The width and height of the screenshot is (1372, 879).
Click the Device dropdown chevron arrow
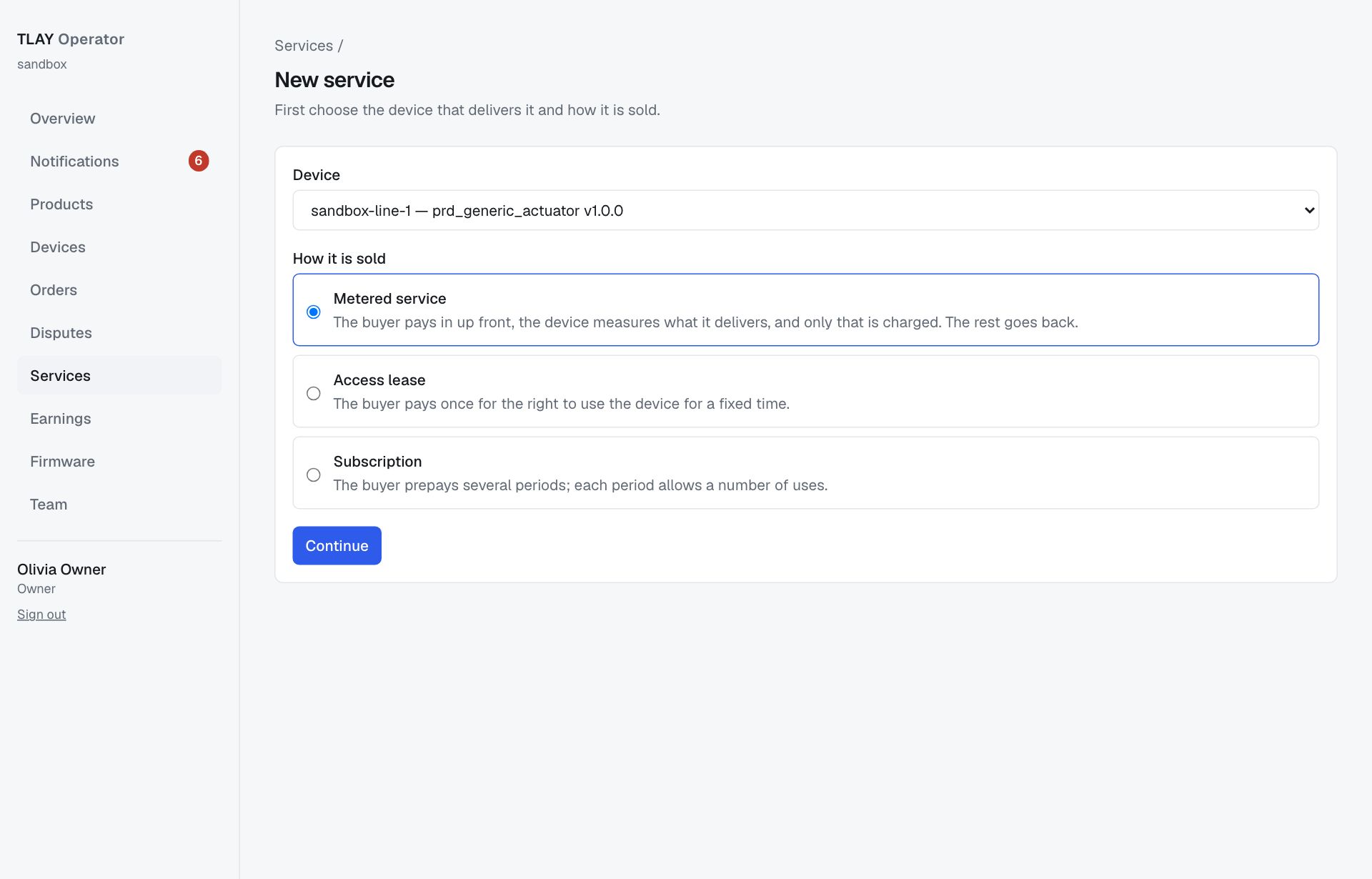[x=1309, y=210]
